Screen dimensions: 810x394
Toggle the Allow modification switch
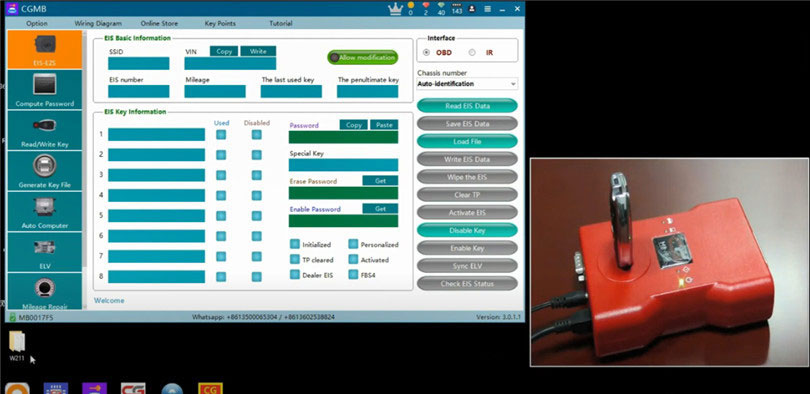pos(363,57)
